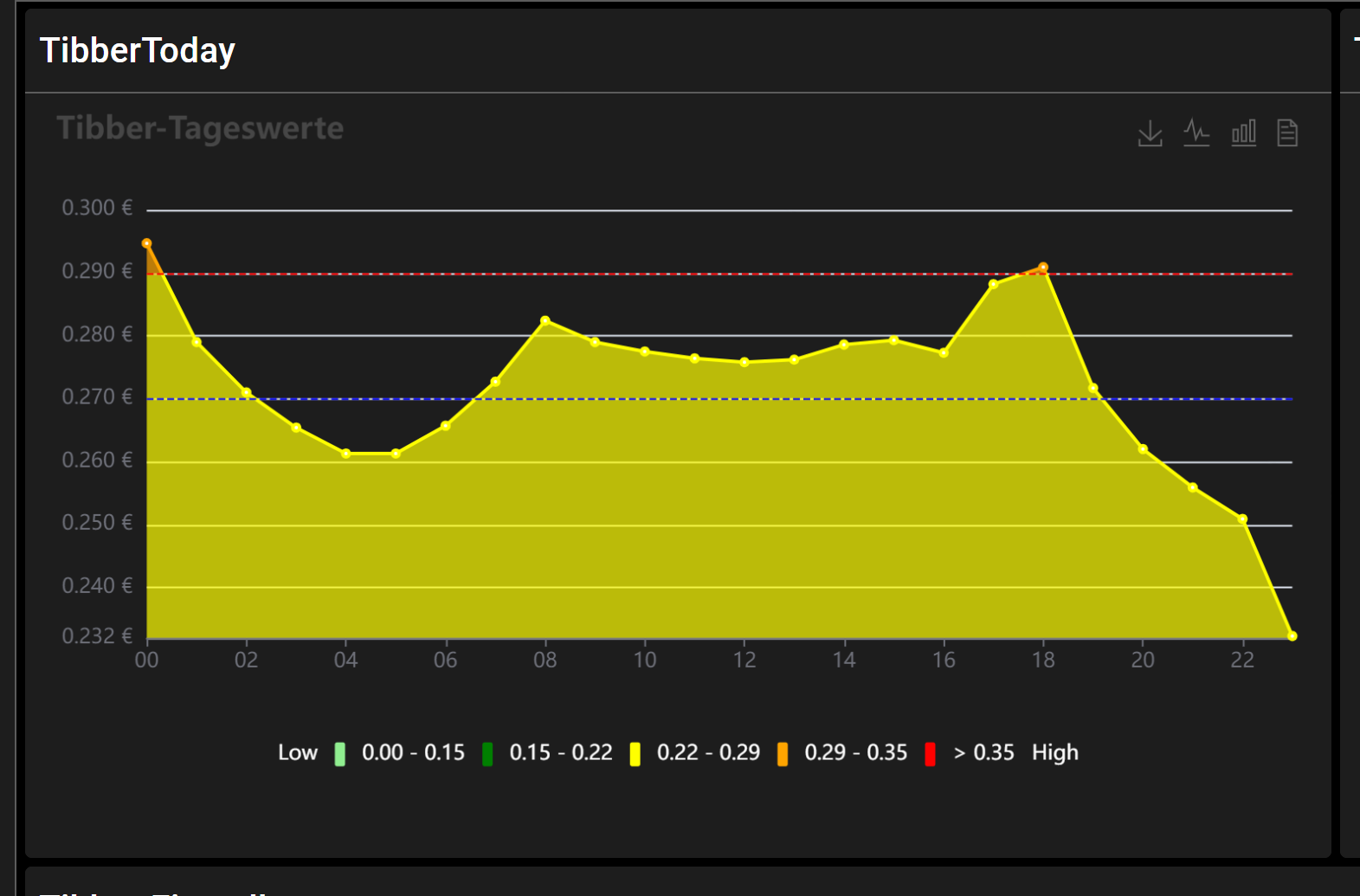Click the orange peak data point at 18

(x=1043, y=268)
